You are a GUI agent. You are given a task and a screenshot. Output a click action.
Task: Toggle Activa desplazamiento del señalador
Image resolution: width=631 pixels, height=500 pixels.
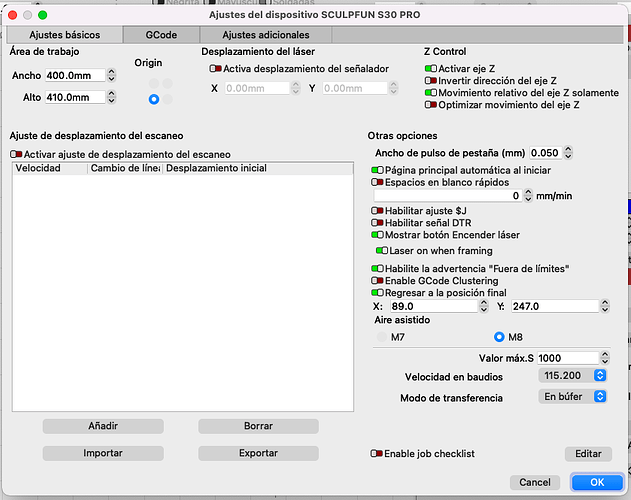[x=215, y=69]
